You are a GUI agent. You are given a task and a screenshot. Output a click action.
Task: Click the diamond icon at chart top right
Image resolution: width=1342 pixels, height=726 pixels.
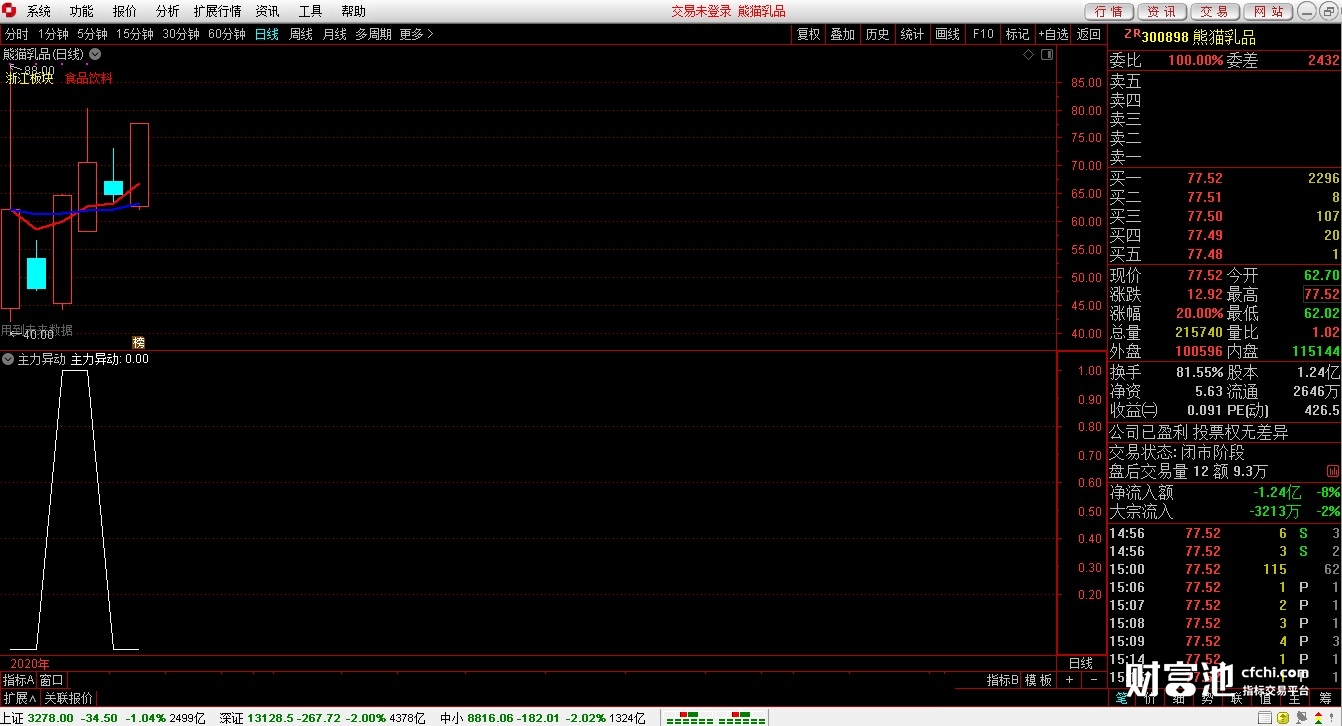(1028, 54)
